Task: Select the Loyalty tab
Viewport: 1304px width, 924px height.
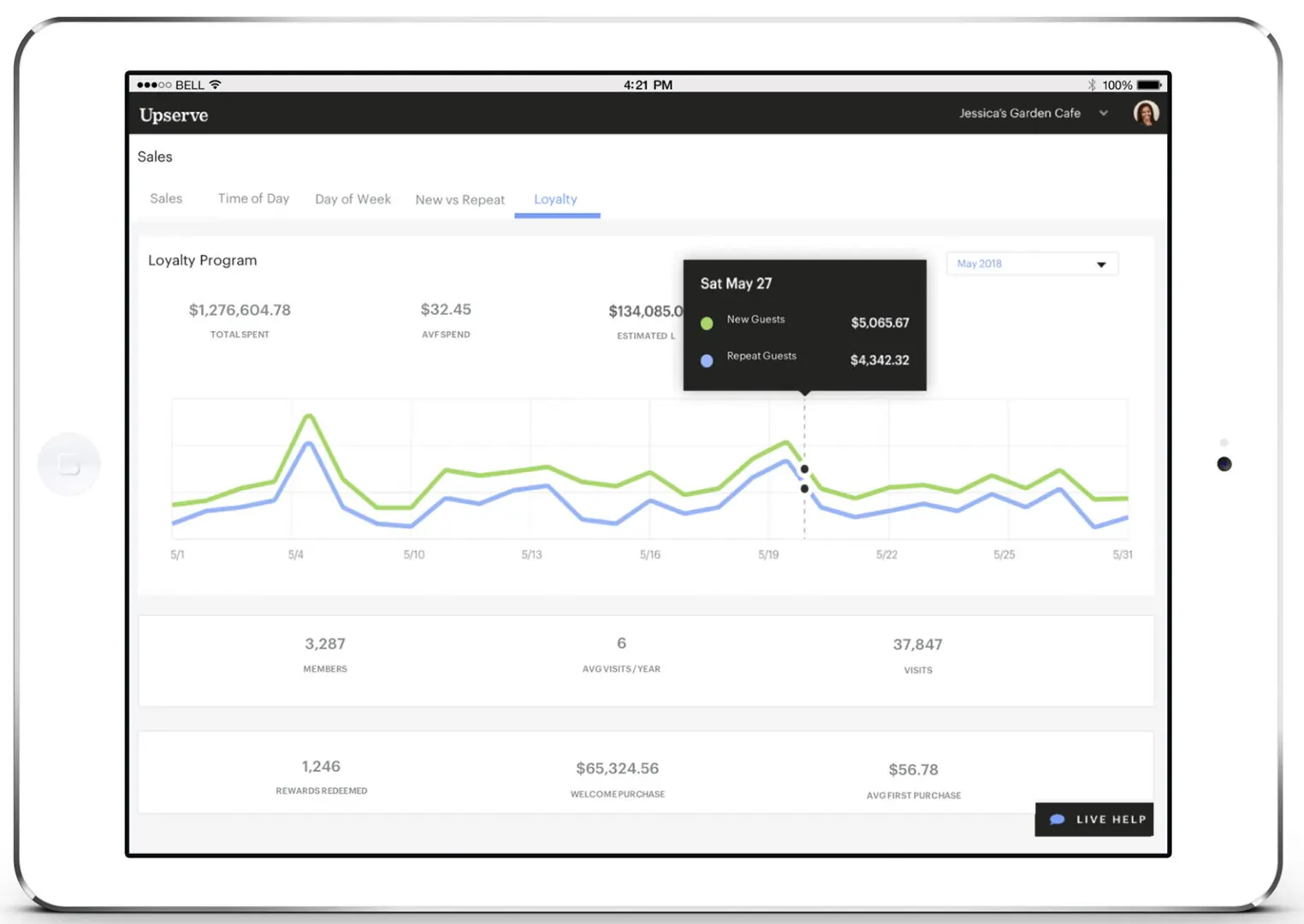Action: coord(555,199)
